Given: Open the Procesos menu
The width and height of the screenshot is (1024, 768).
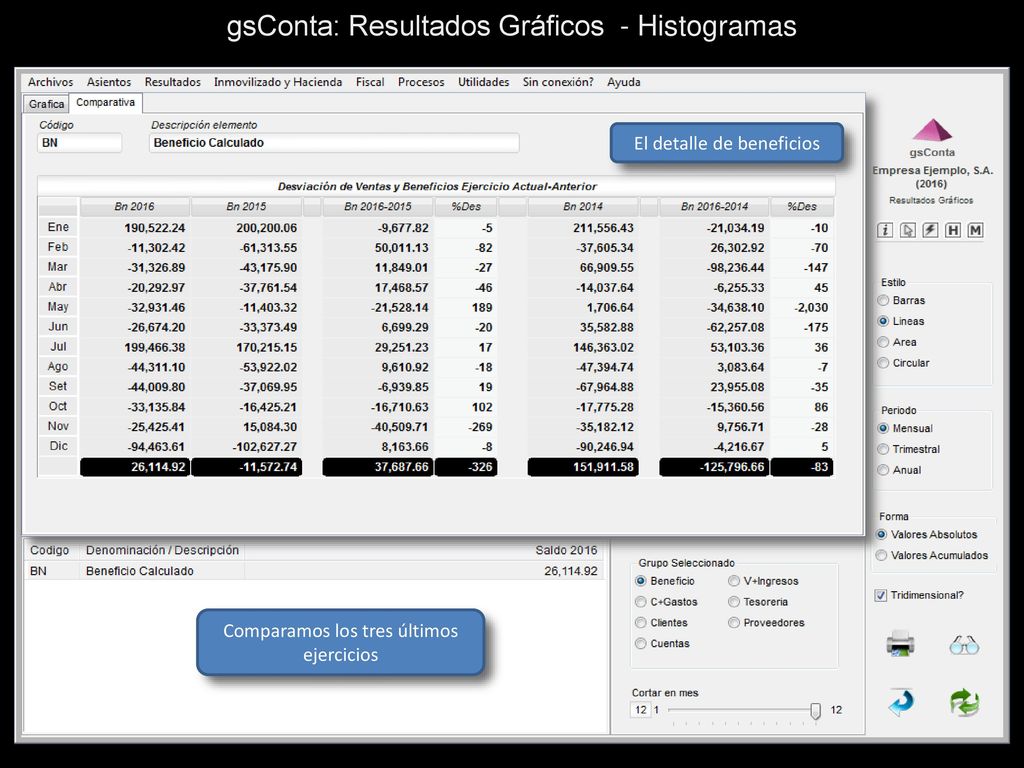Looking at the screenshot, I should click(421, 82).
